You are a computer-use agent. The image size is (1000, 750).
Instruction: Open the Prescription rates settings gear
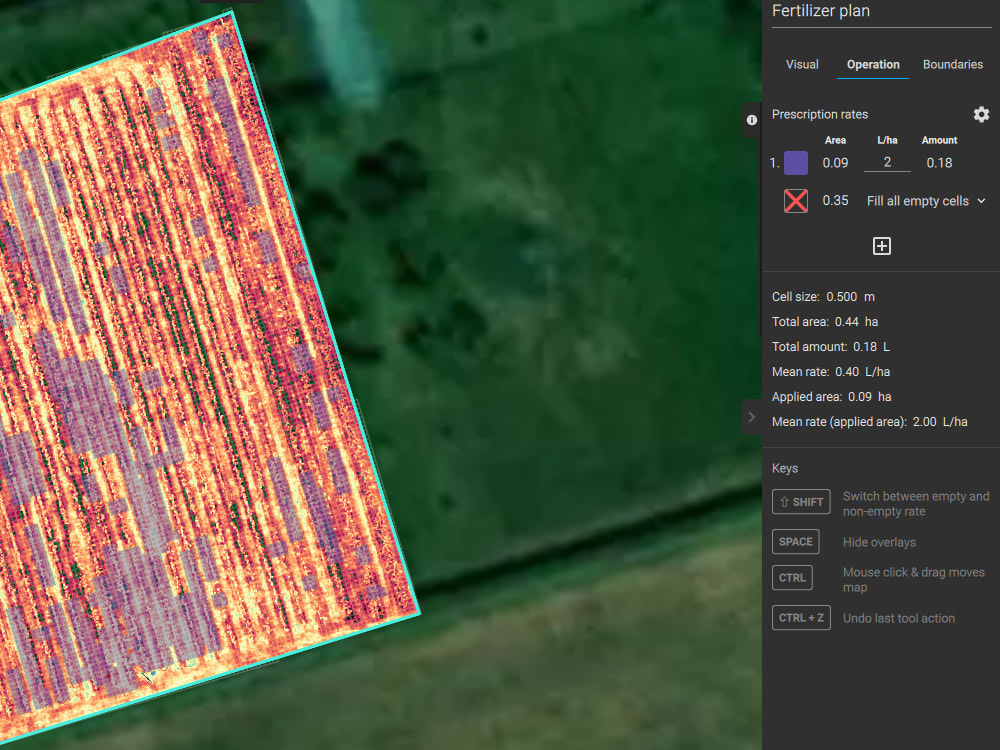tap(981, 114)
